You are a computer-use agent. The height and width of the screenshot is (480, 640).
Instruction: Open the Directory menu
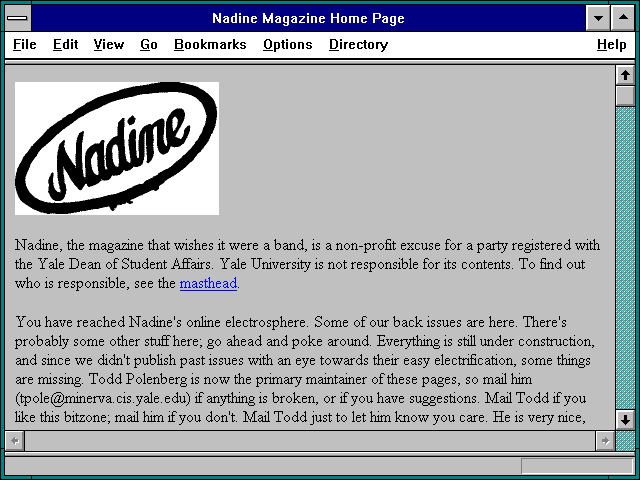[x=358, y=44]
